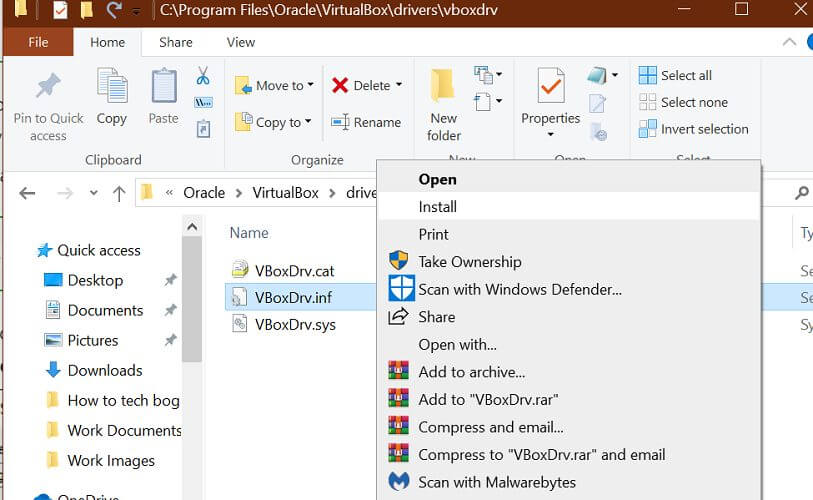The width and height of the screenshot is (813, 500).
Task: Select Compress and email... entry
Action: click(569, 427)
